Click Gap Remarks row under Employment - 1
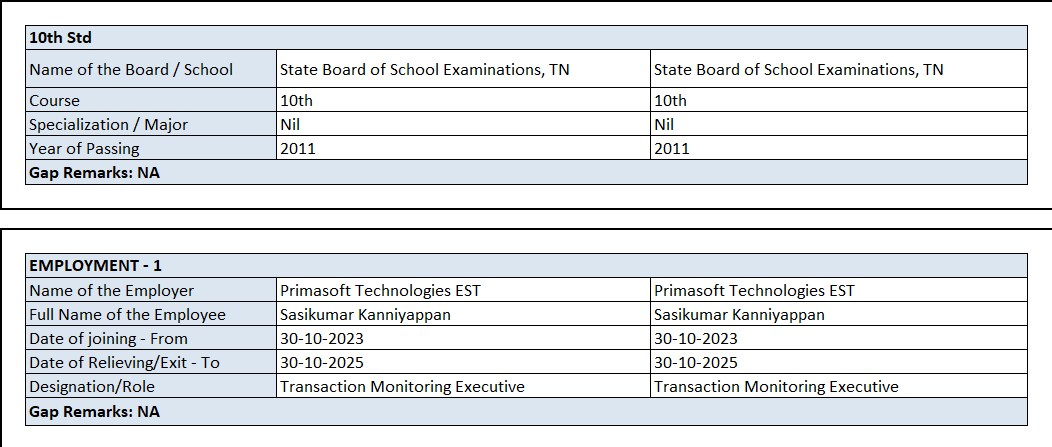Image resolution: width=1052 pixels, height=447 pixels. point(94,411)
